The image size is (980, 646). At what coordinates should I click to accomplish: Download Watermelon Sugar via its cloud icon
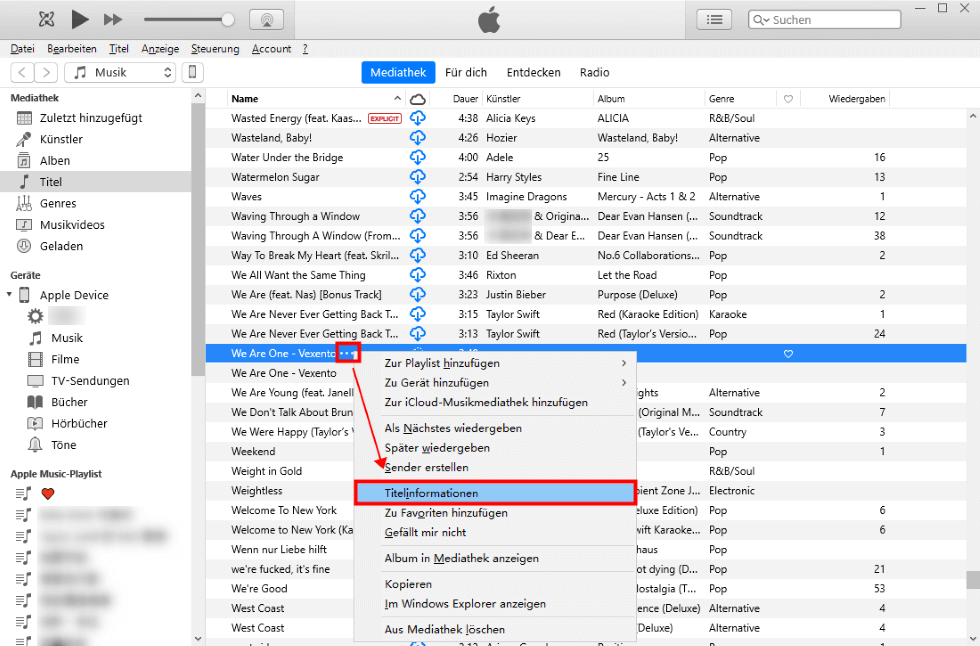point(418,177)
